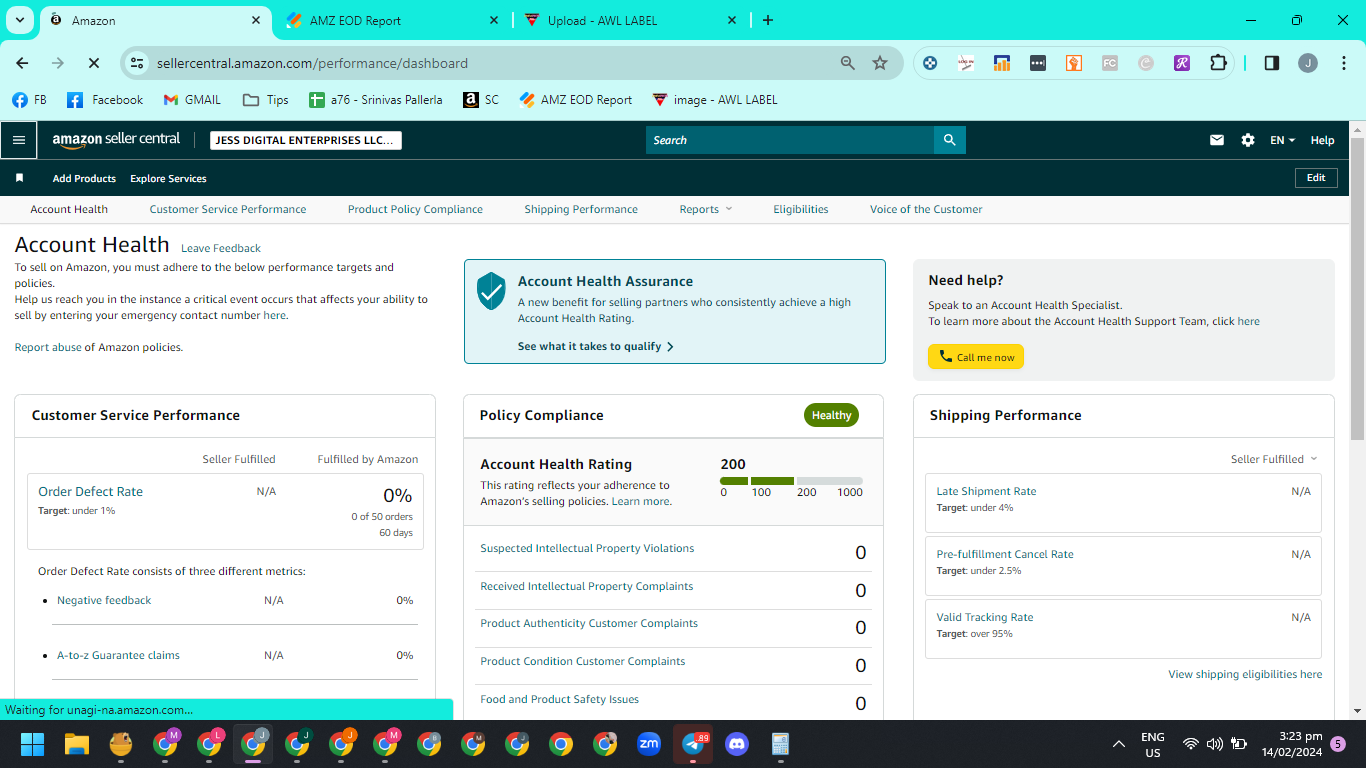Click View shipping eligibilities here link
Screen dimensions: 1366x768
click(1245, 674)
